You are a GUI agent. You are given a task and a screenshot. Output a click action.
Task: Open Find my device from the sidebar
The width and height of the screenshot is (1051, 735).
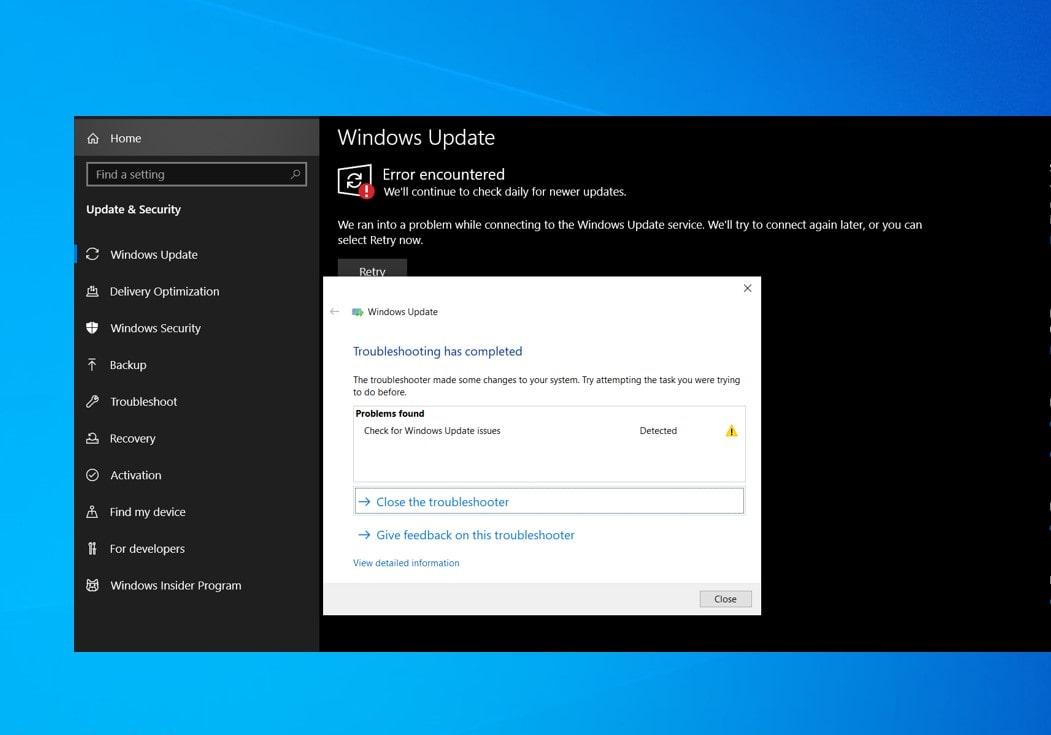[92, 512]
